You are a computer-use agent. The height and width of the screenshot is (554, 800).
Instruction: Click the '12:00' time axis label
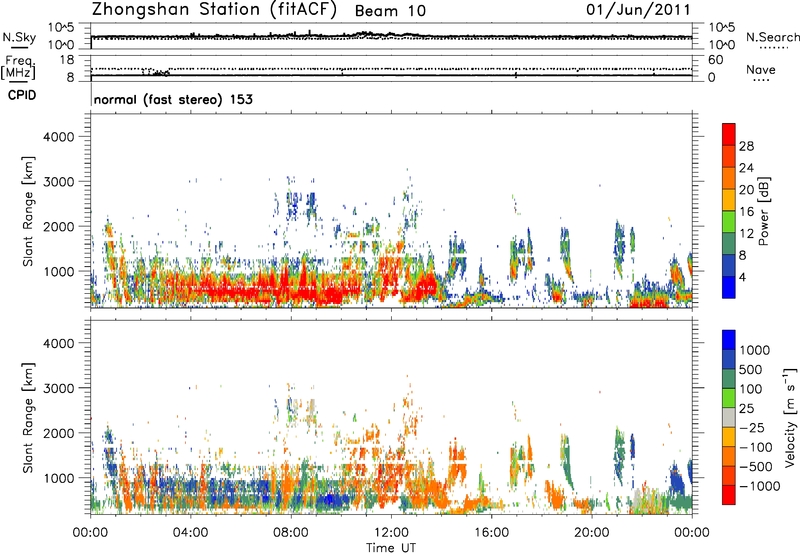pyautogui.click(x=391, y=533)
